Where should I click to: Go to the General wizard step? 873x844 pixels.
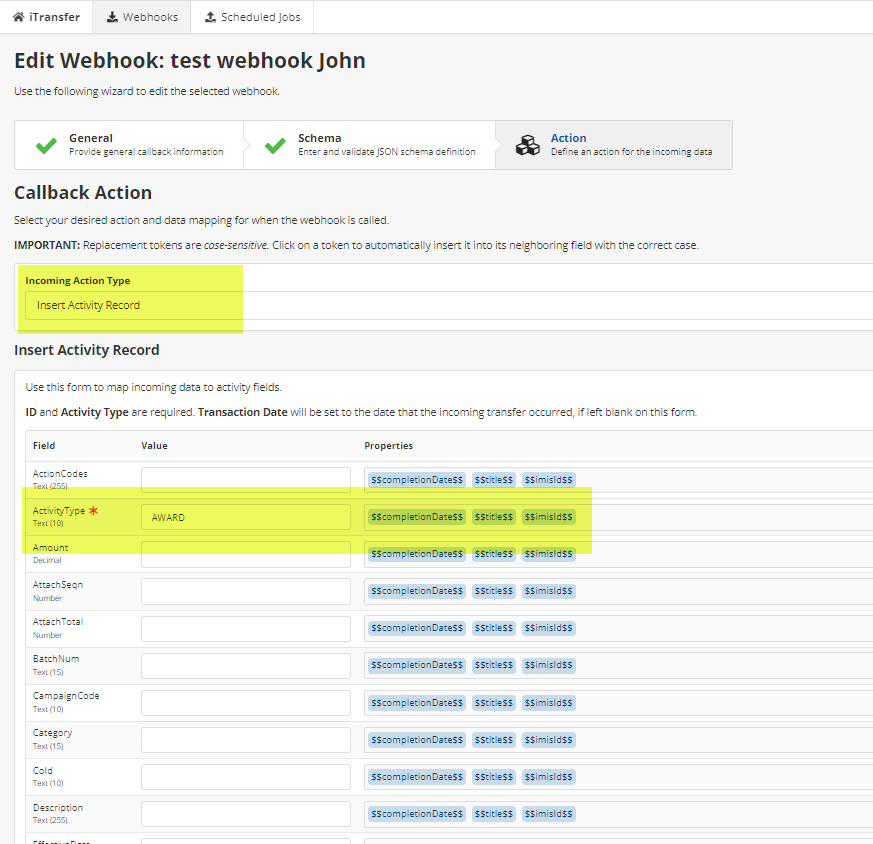[145, 145]
